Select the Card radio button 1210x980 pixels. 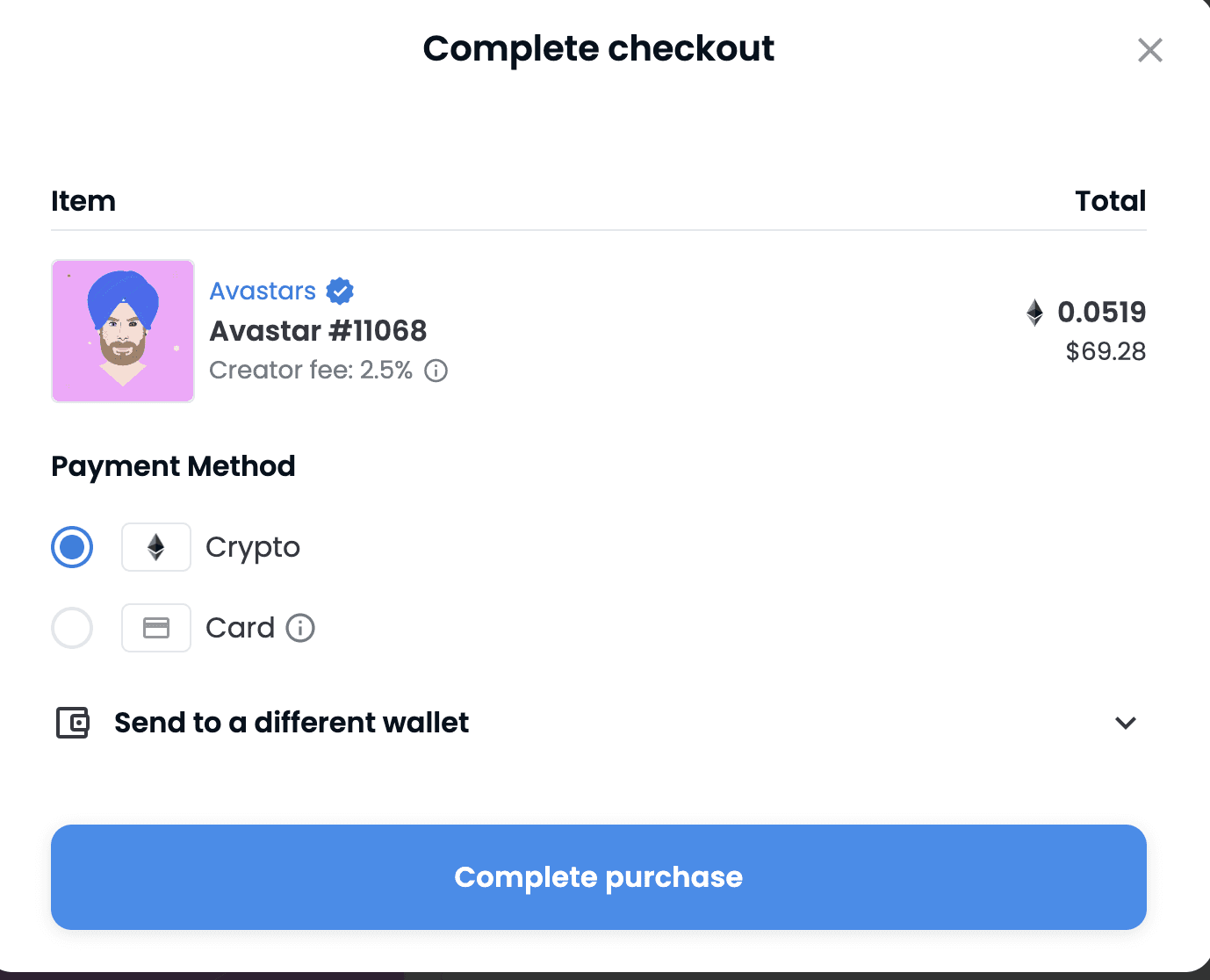(72, 628)
